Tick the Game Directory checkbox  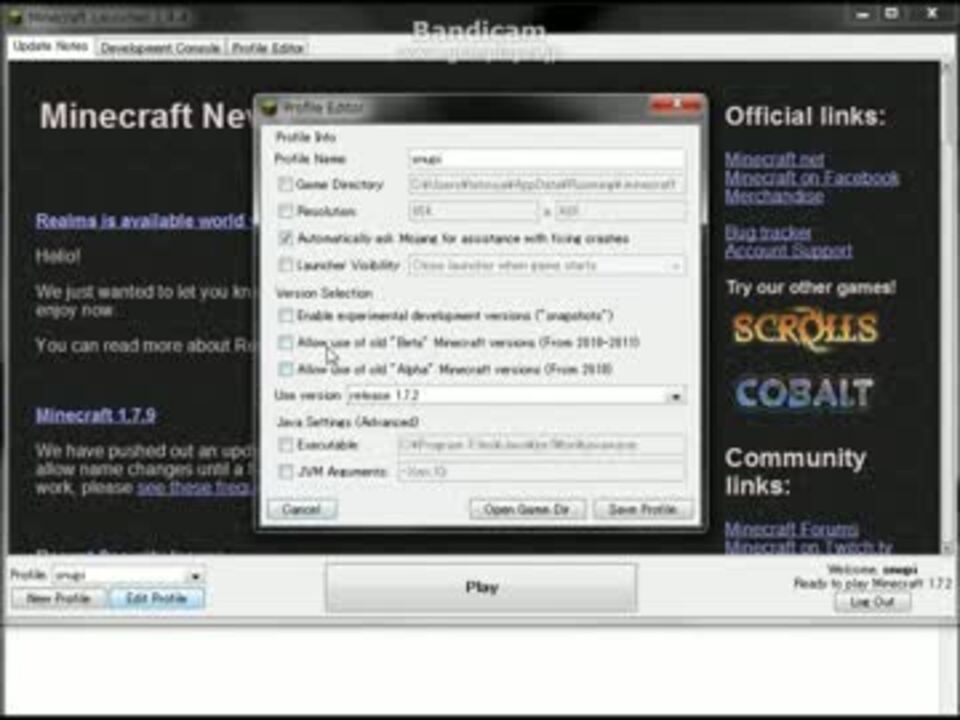(285, 184)
